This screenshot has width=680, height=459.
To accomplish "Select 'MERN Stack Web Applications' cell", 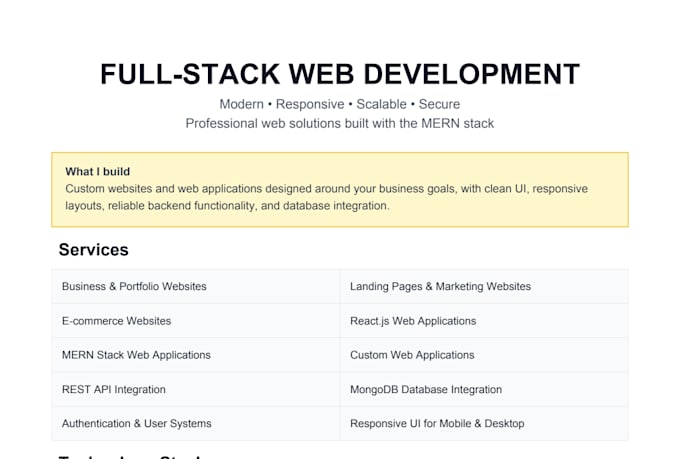I will click(196, 355).
